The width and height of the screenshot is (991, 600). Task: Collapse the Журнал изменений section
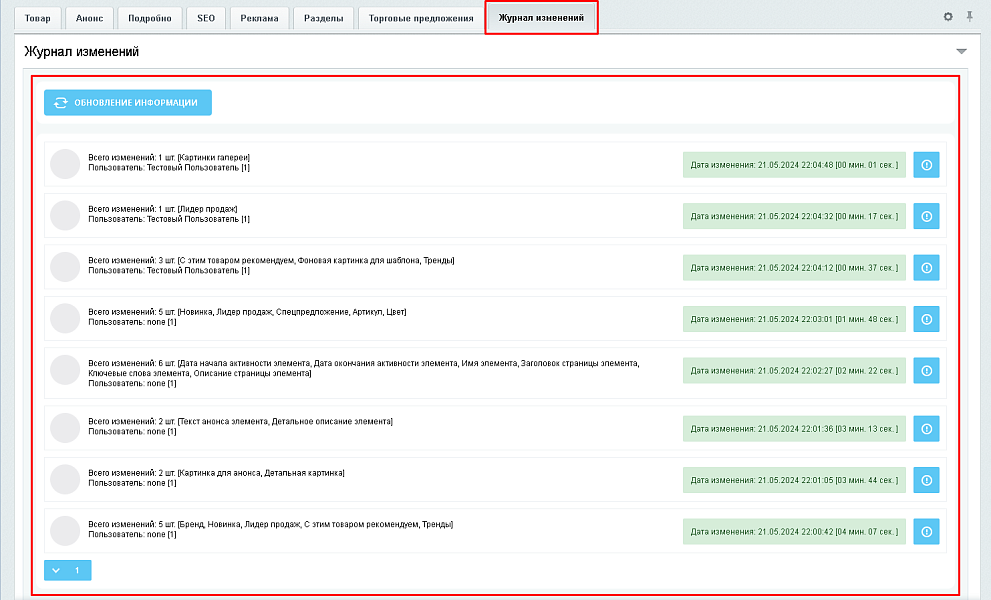[961, 51]
